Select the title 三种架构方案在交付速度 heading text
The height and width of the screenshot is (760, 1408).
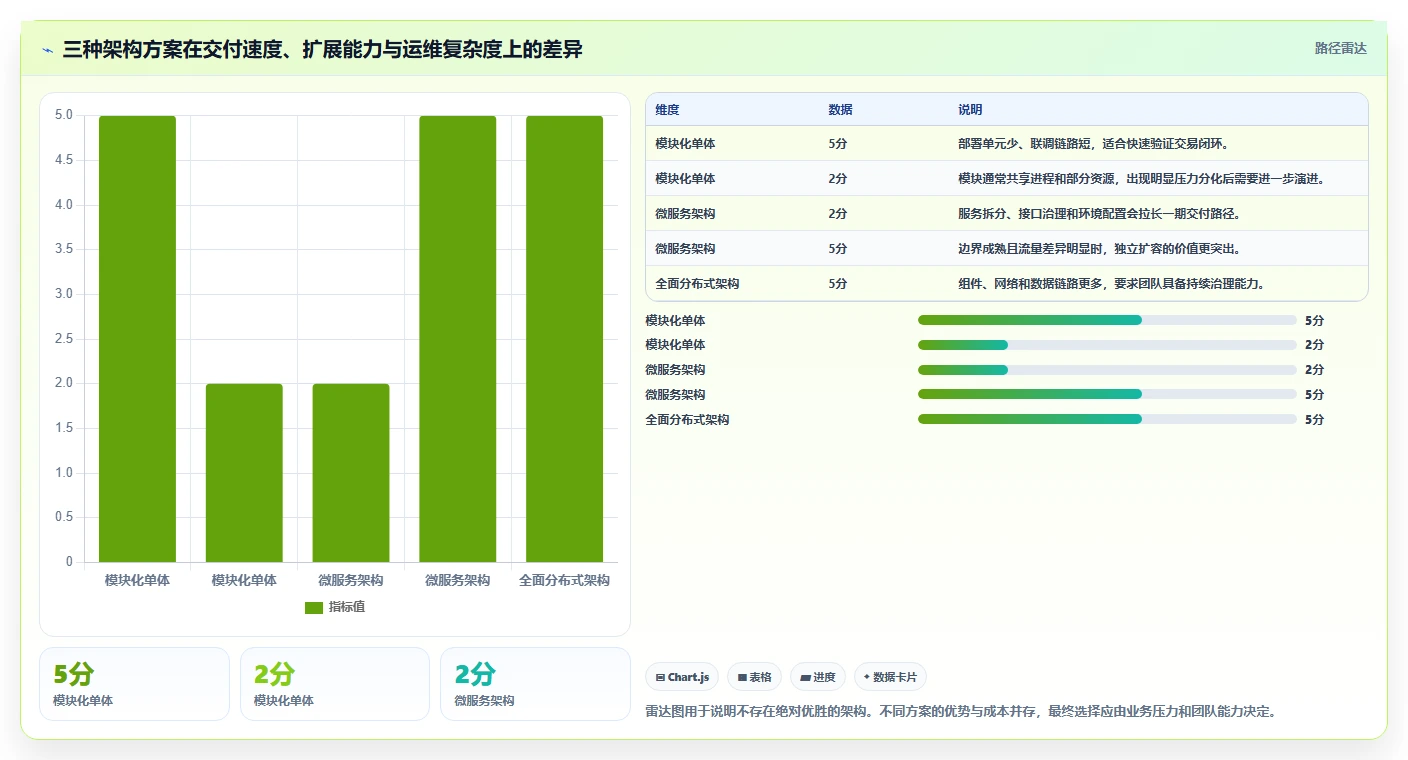(323, 49)
